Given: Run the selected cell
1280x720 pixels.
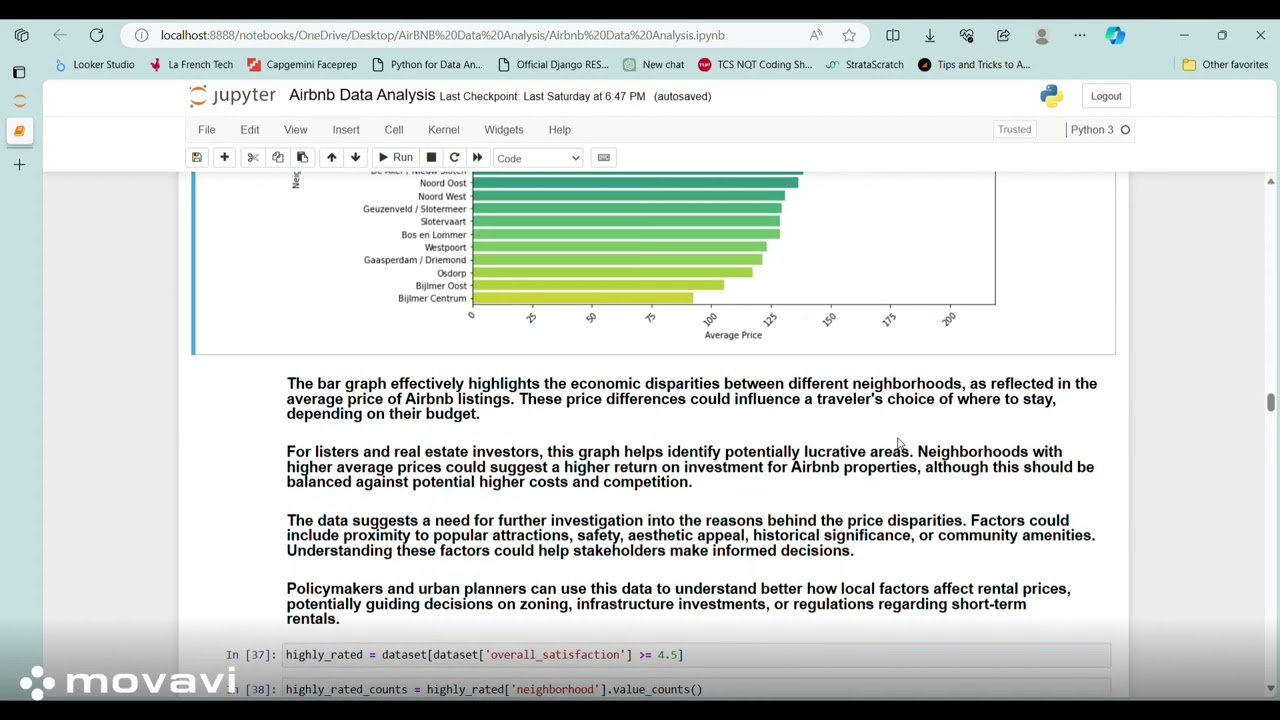Looking at the screenshot, I should click(395, 158).
